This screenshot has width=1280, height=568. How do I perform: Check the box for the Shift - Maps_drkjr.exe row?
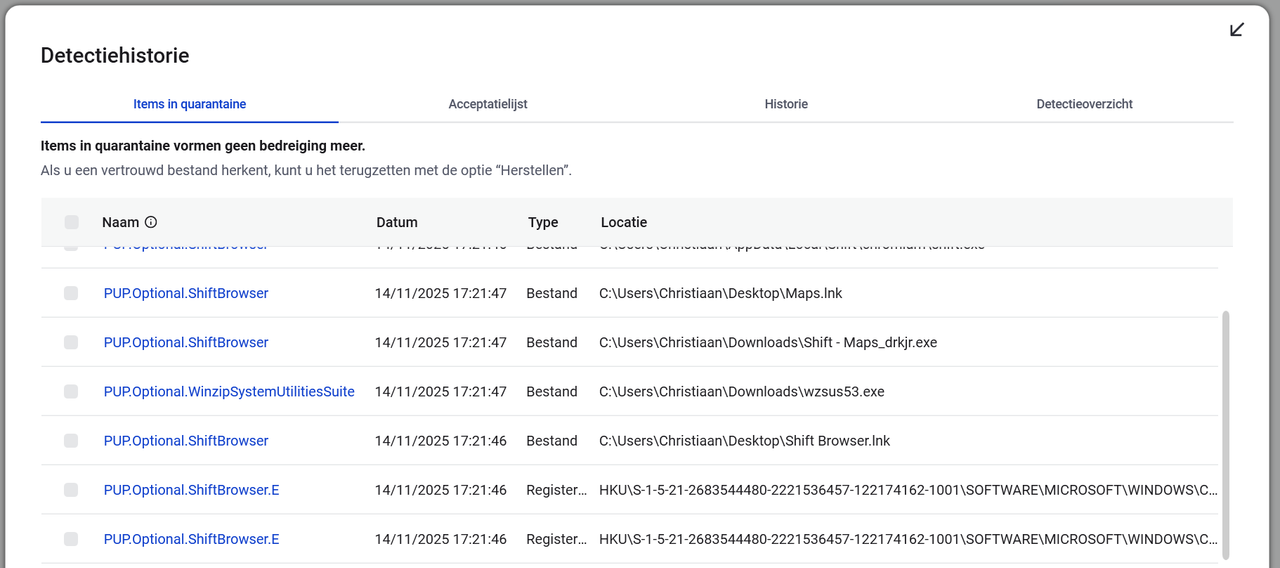71,342
